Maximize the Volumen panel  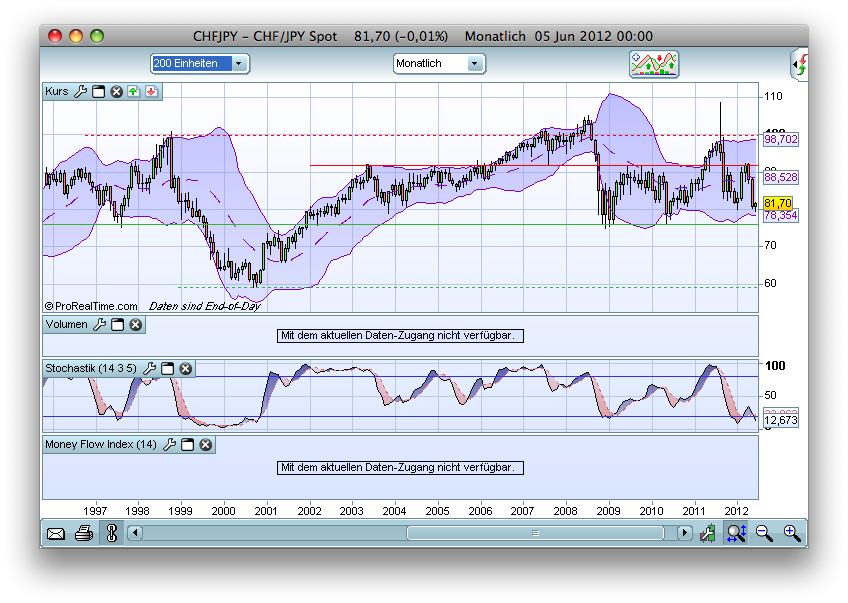[117, 324]
